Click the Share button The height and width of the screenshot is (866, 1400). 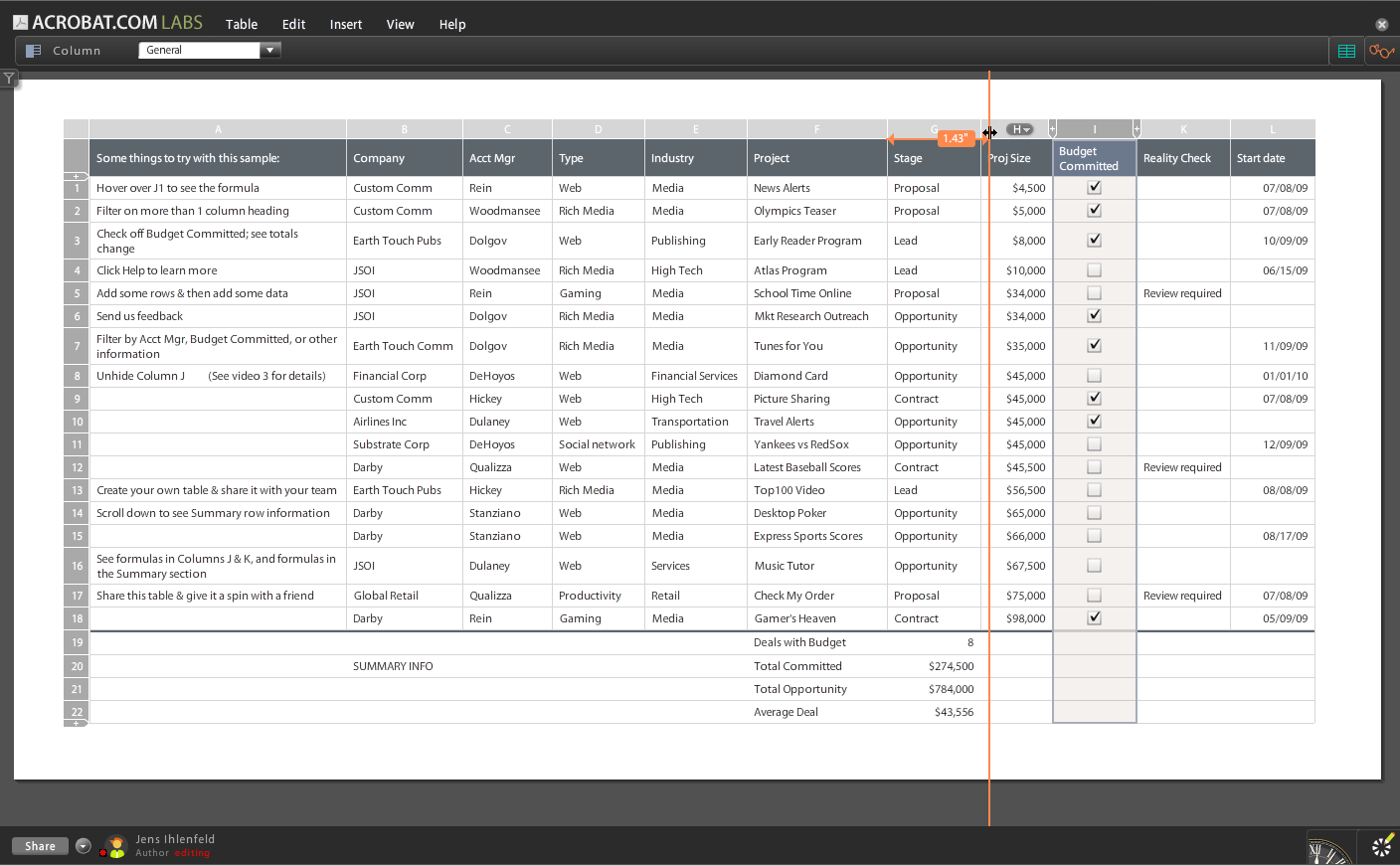coord(39,845)
